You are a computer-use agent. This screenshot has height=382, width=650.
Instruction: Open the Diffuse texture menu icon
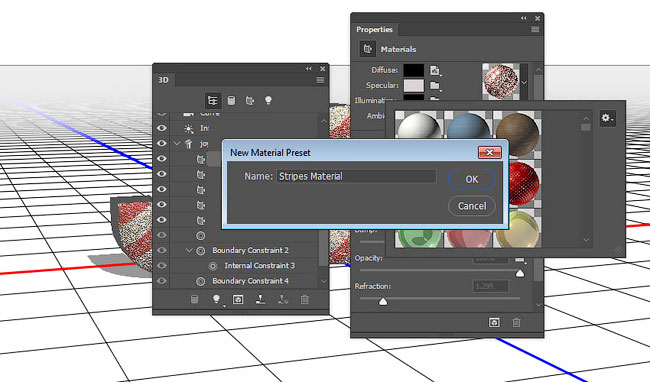(435, 70)
